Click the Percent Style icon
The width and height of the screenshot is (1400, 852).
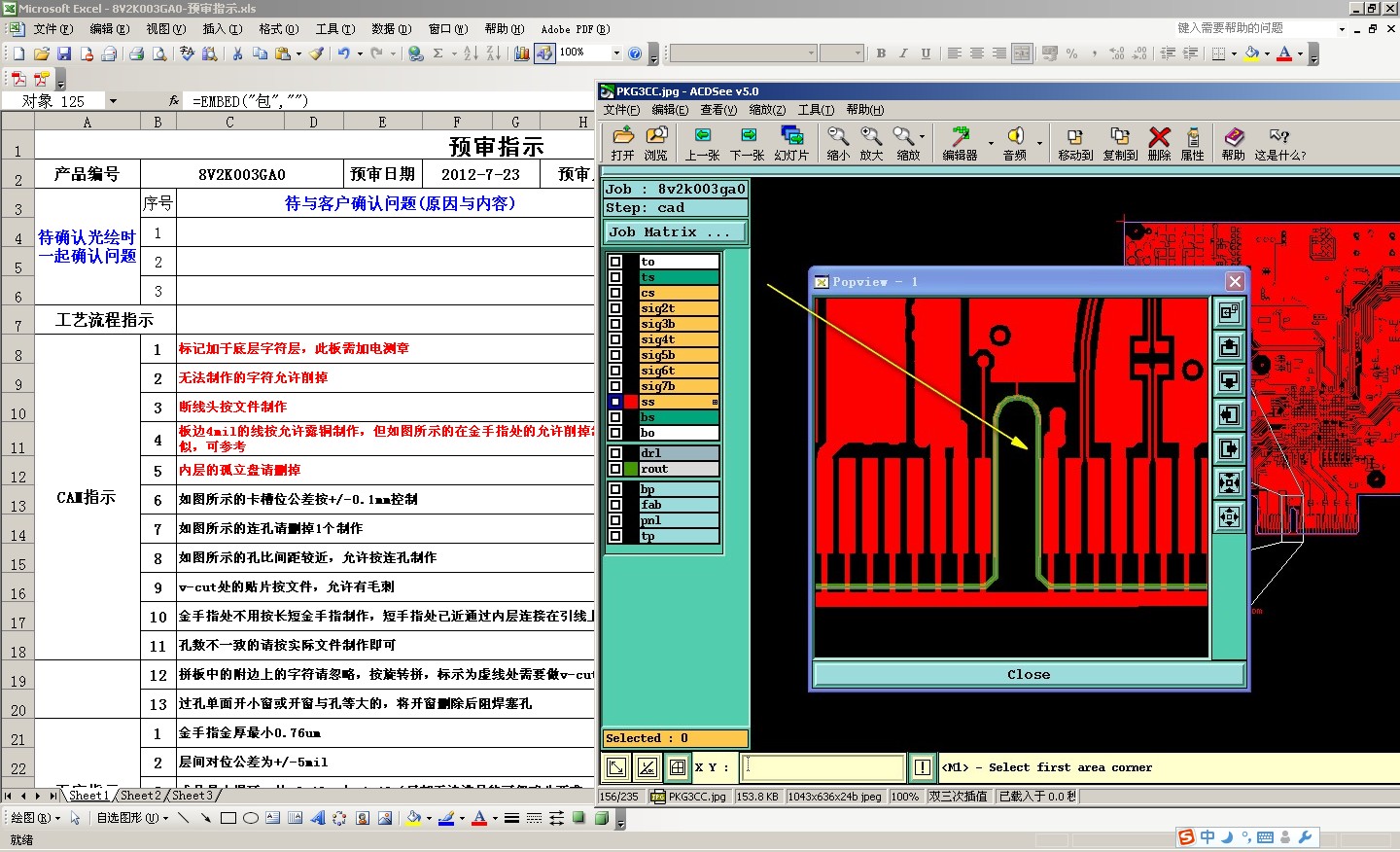[1071, 53]
